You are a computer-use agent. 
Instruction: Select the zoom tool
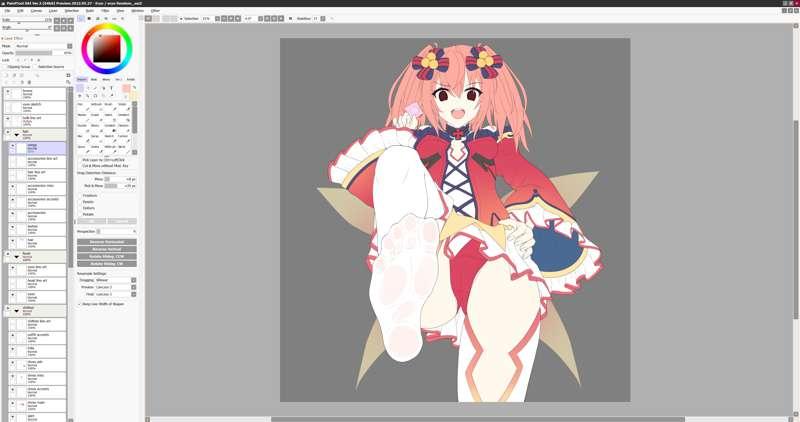(88, 96)
